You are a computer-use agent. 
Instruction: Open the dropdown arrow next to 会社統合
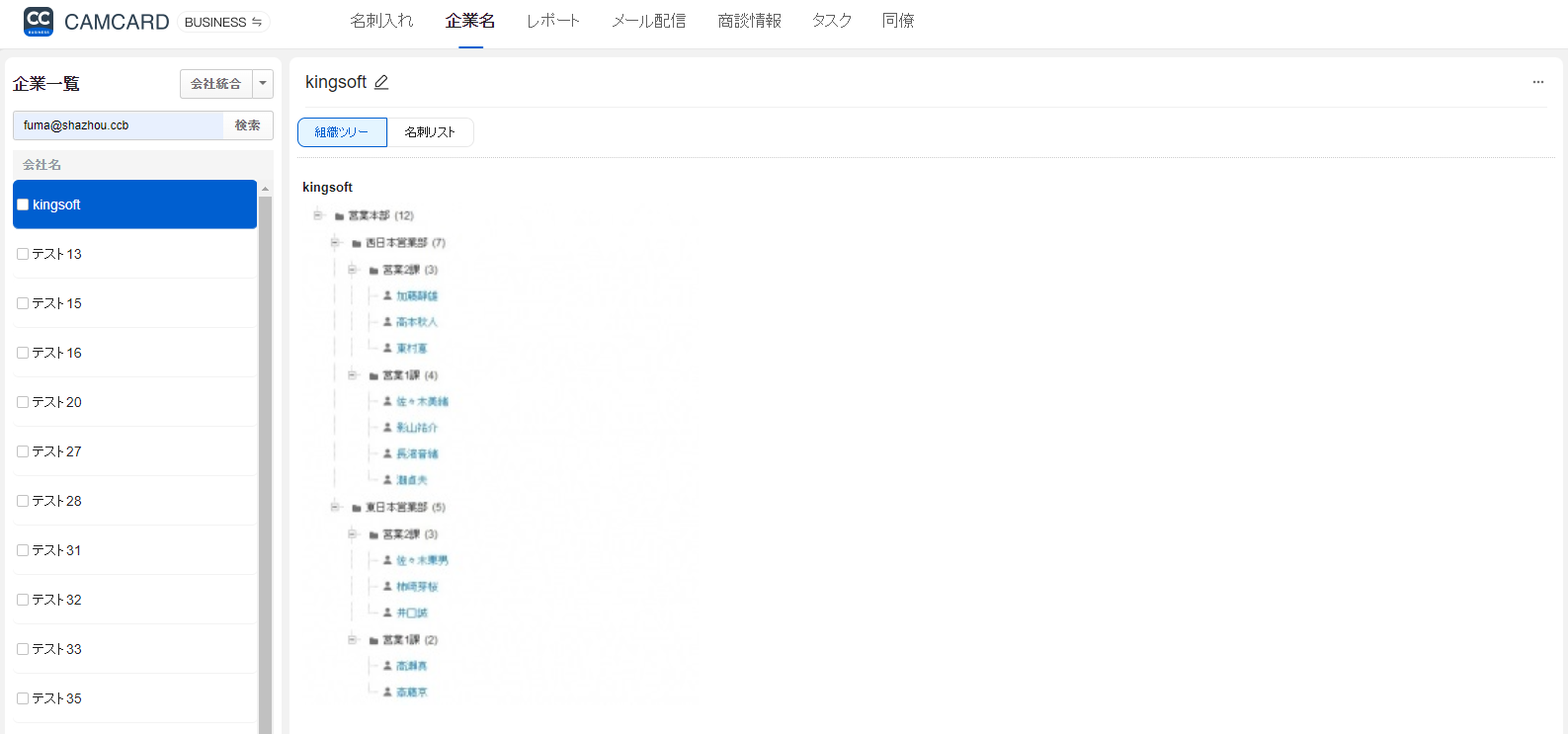[x=263, y=84]
